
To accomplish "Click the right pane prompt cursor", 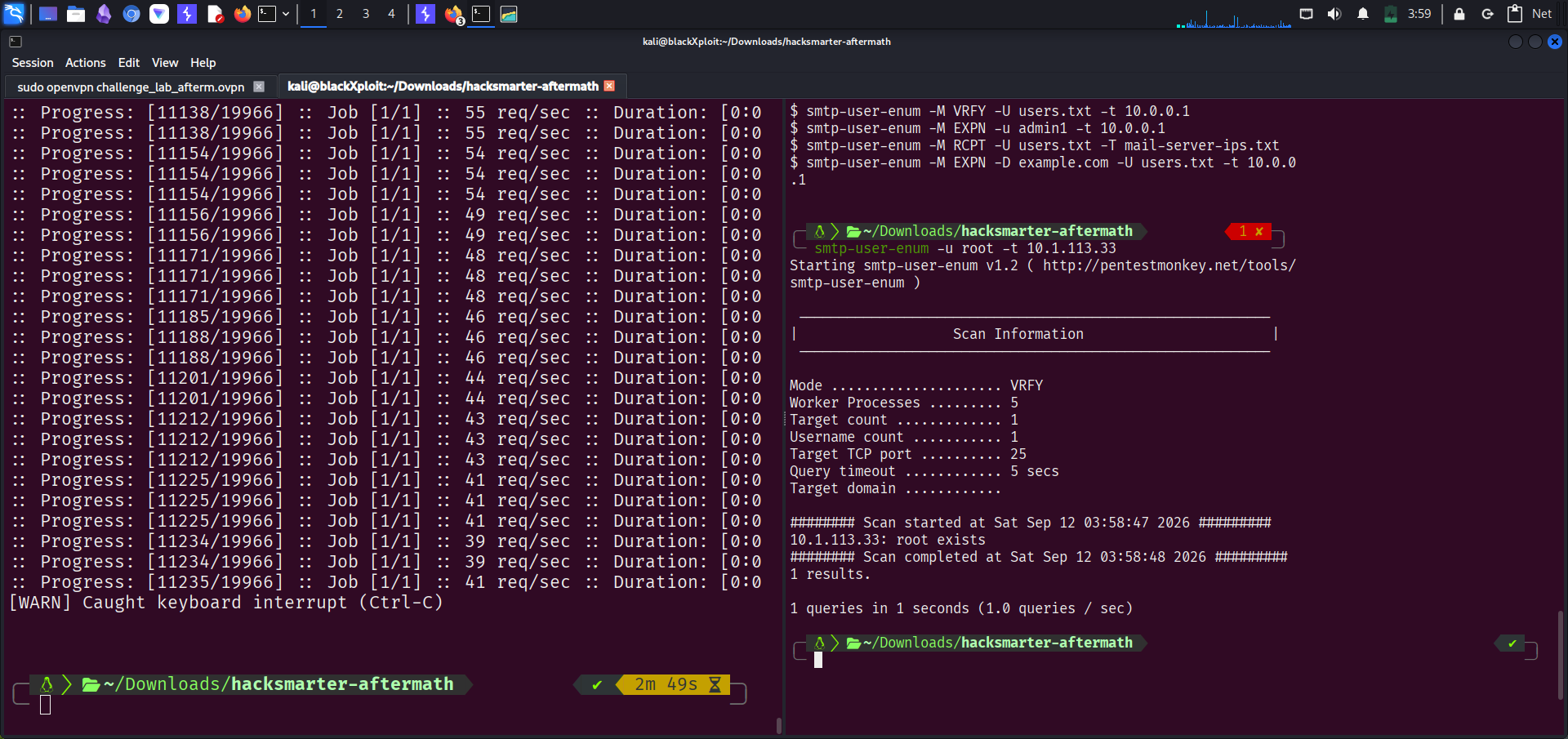I will pyautogui.click(x=818, y=660).
